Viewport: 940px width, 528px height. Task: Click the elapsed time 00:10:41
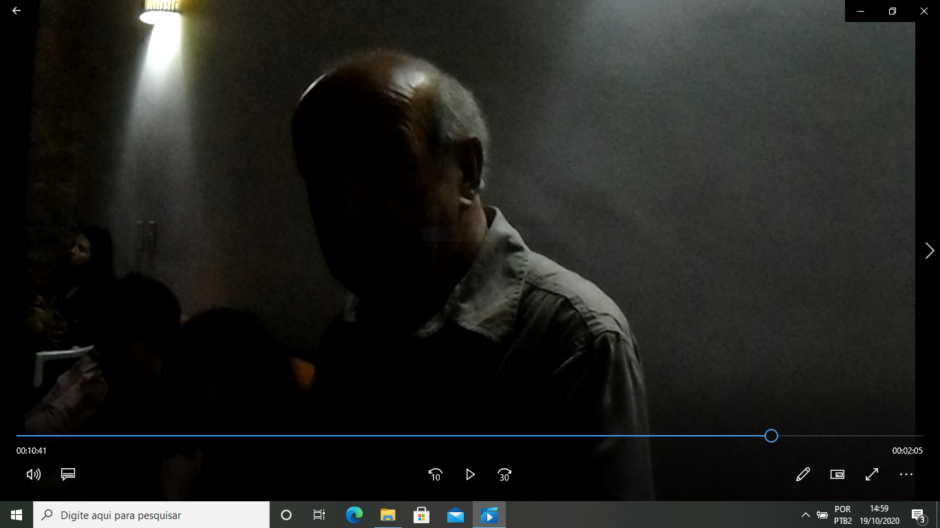pyautogui.click(x=31, y=451)
